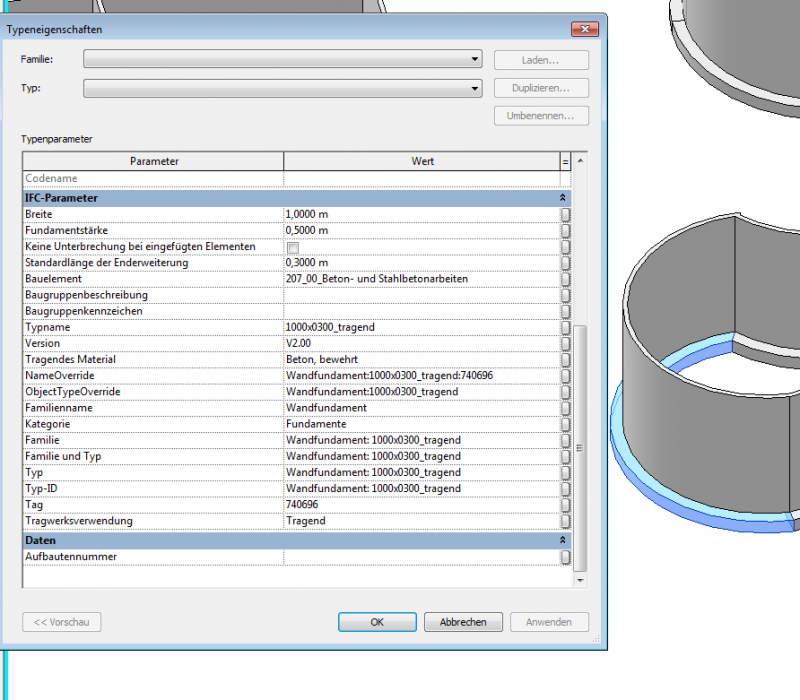The height and width of the screenshot is (700, 800).
Task: Click the Abbrechen button
Action: [463, 622]
